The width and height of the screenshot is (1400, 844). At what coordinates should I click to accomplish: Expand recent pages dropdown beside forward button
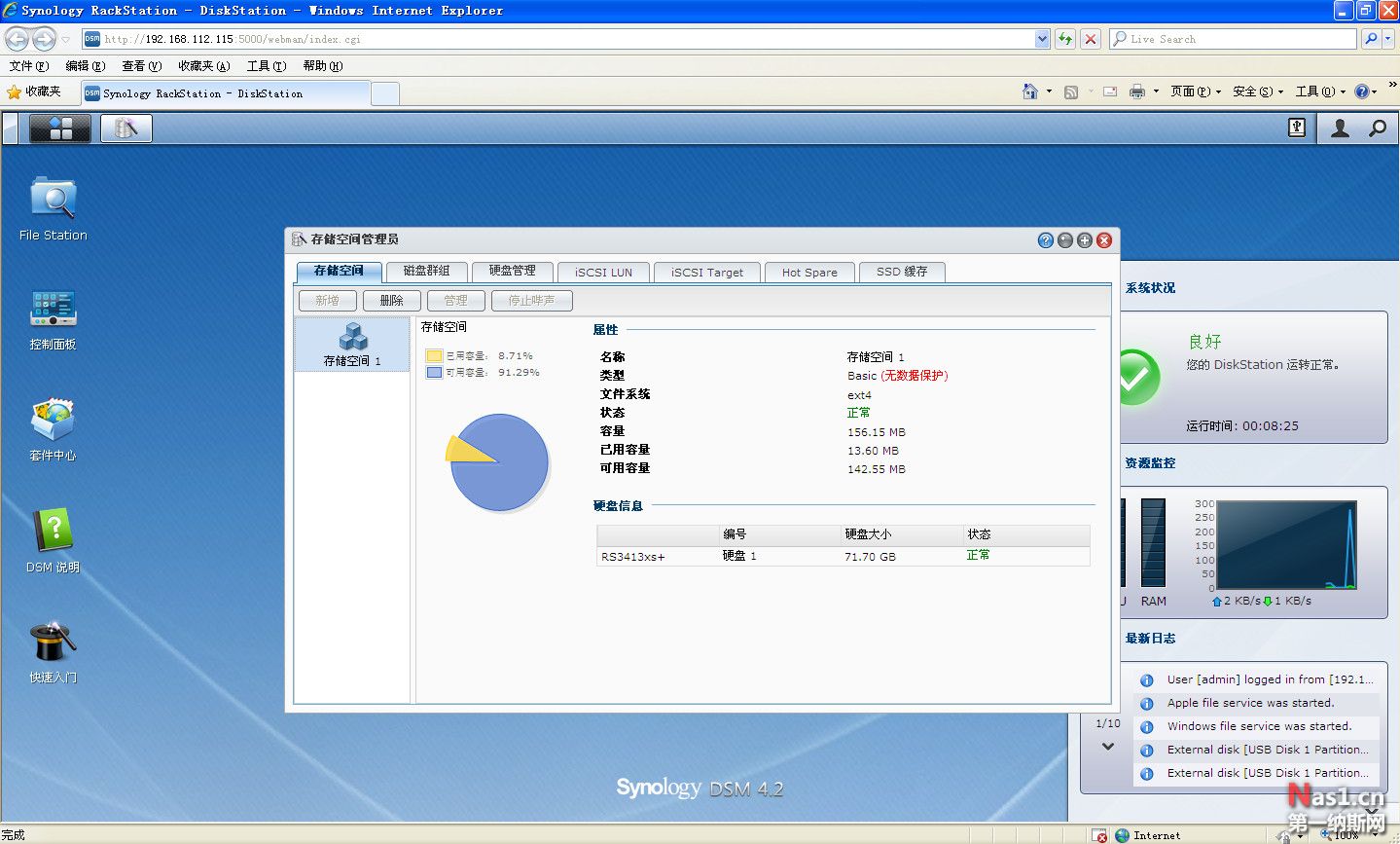pyautogui.click(x=65, y=39)
